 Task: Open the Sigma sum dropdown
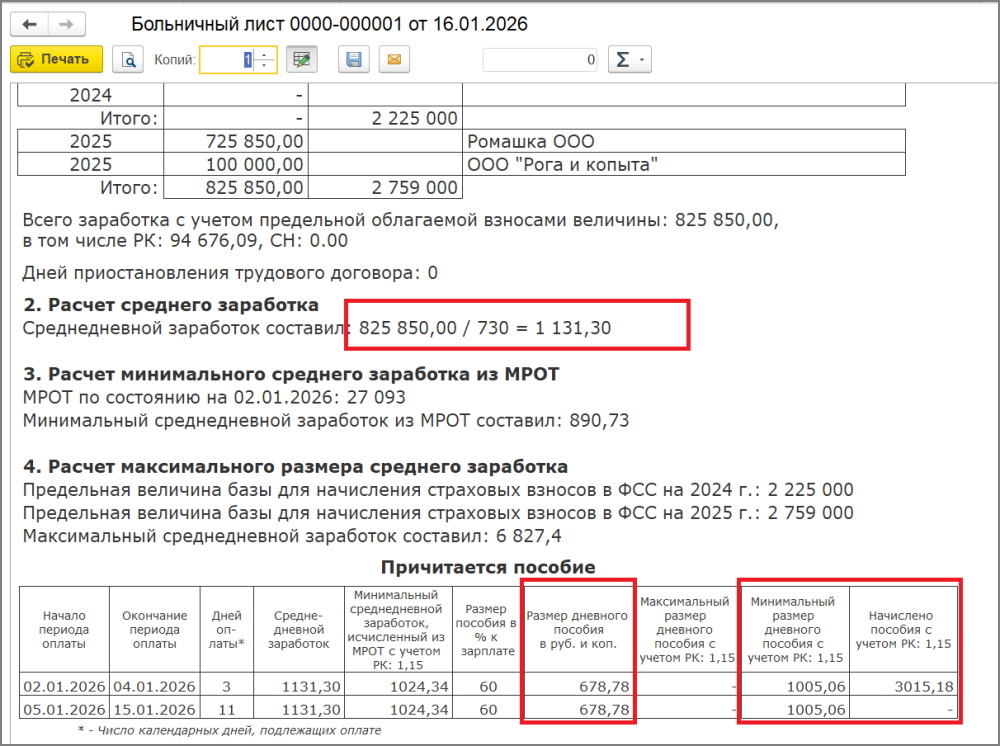[629, 60]
